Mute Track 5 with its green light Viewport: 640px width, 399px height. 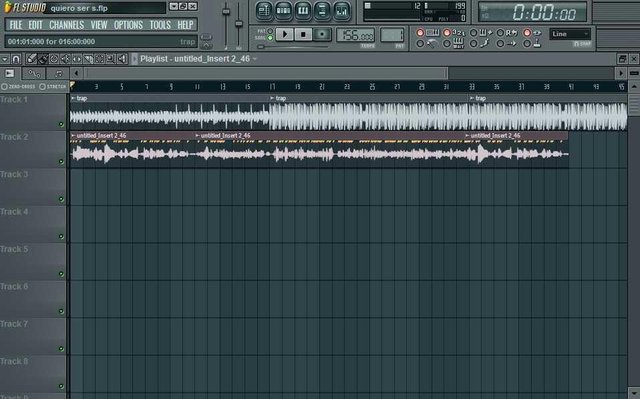click(61, 274)
